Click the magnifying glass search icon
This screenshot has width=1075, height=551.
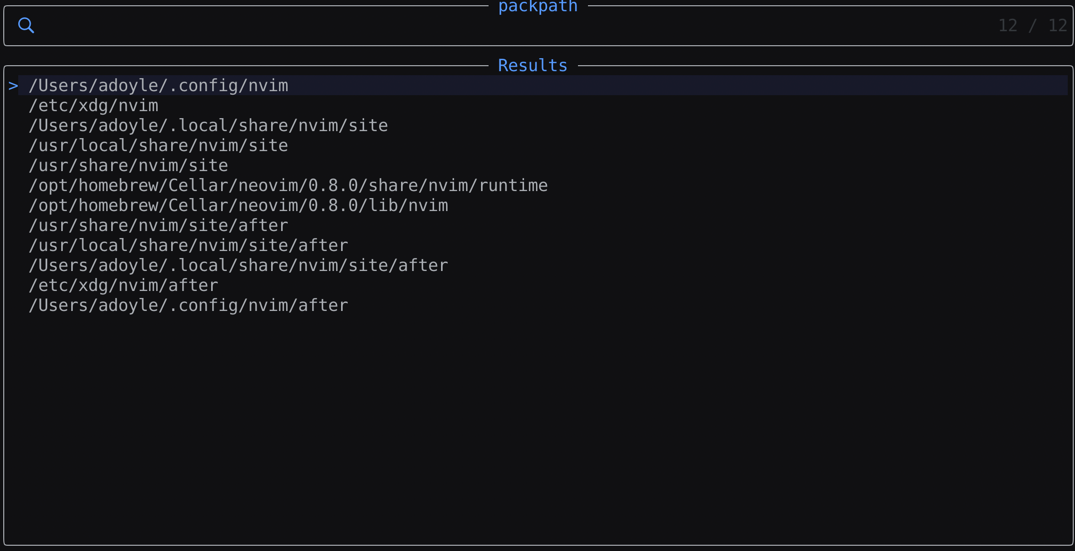coord(26,26)
